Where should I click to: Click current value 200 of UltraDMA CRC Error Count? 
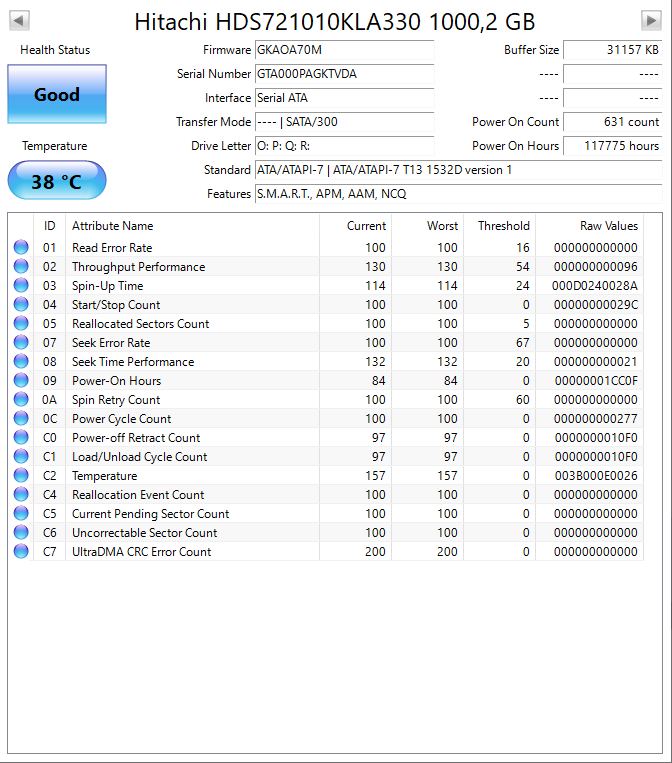coord(375,551)
